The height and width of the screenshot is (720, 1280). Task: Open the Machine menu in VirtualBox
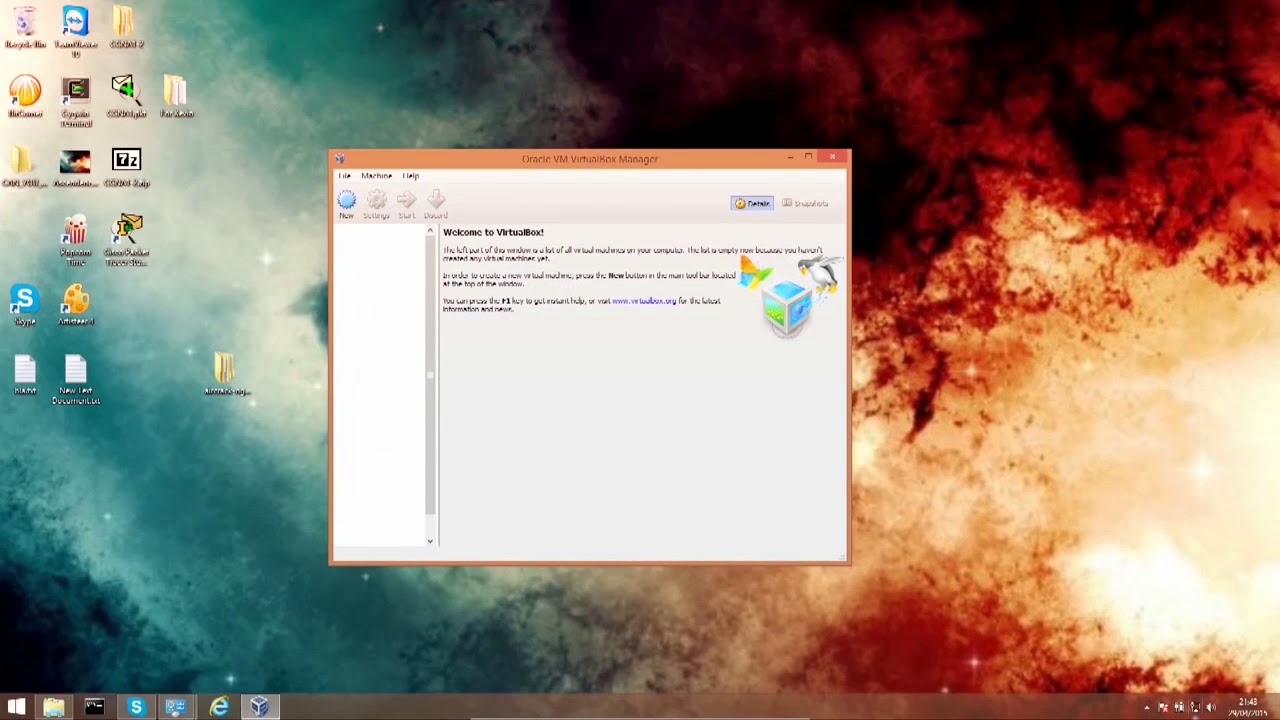tap(376, 176)
